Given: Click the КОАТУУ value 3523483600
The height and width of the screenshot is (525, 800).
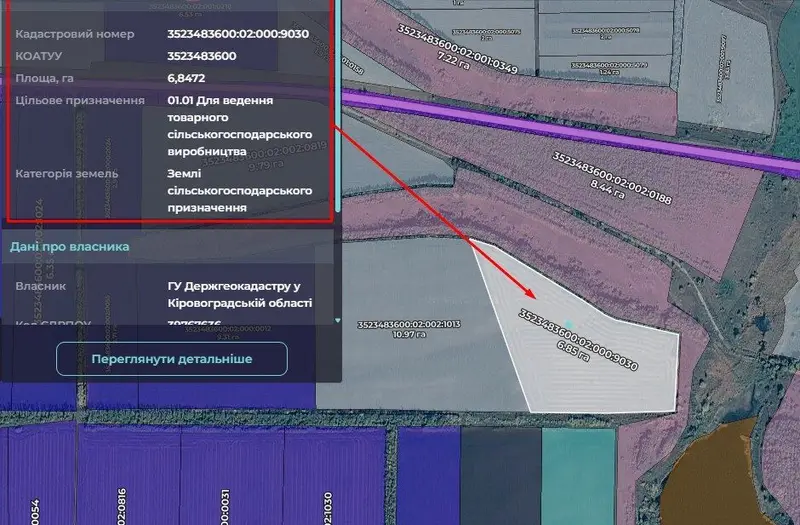Looking at the screenshot, I should pyautogui.click(x=202, y=56).
